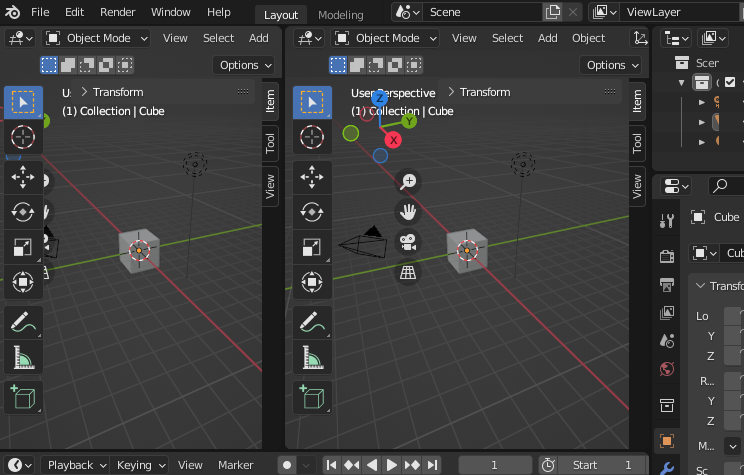Open the Help menu
744x475 pixels.
219,12
